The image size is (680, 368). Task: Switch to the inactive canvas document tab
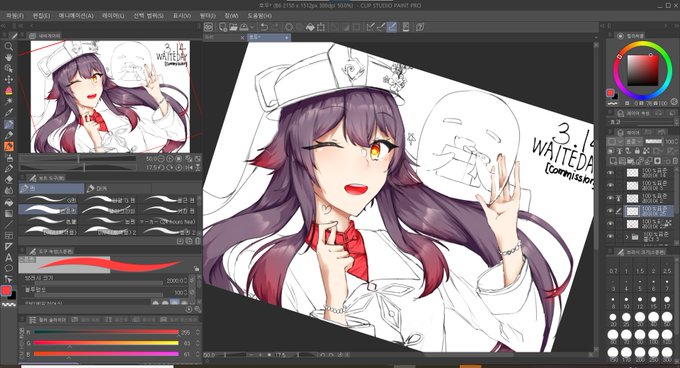(224, 38)
